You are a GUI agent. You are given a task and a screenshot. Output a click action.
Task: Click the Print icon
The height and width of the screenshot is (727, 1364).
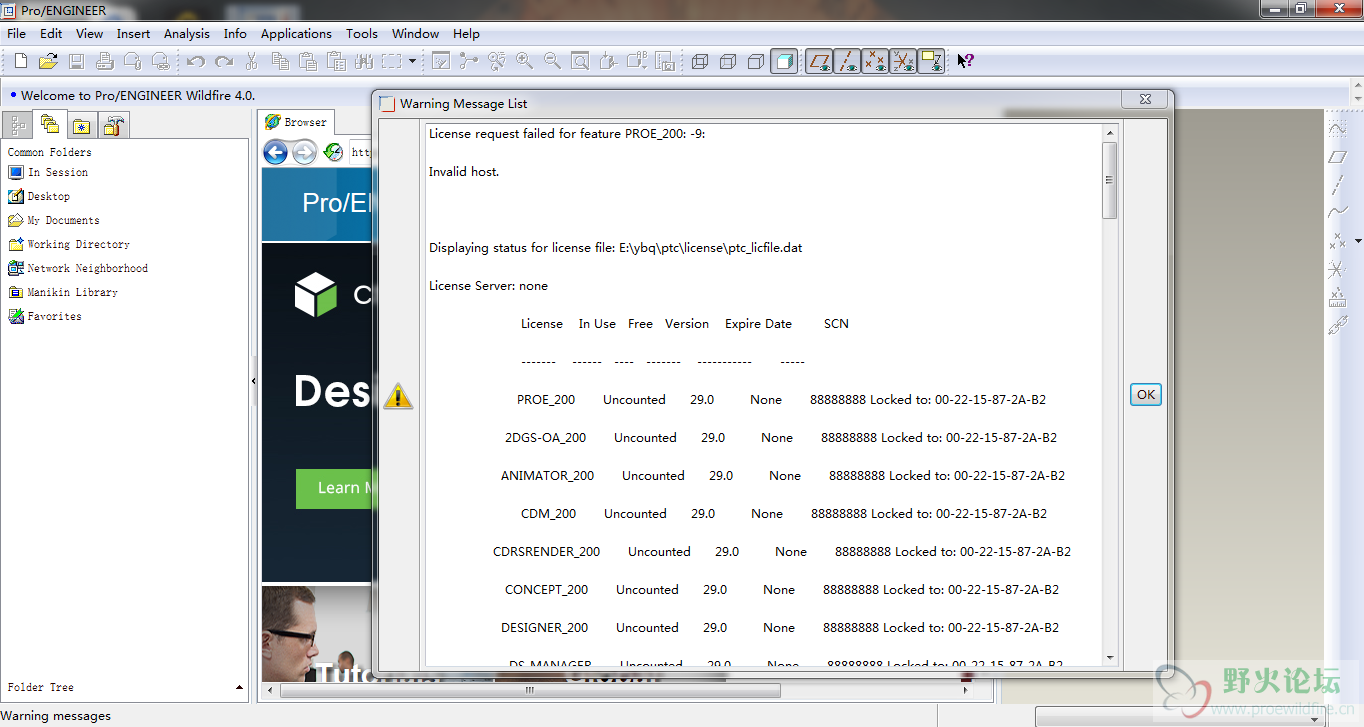point(104,61)
